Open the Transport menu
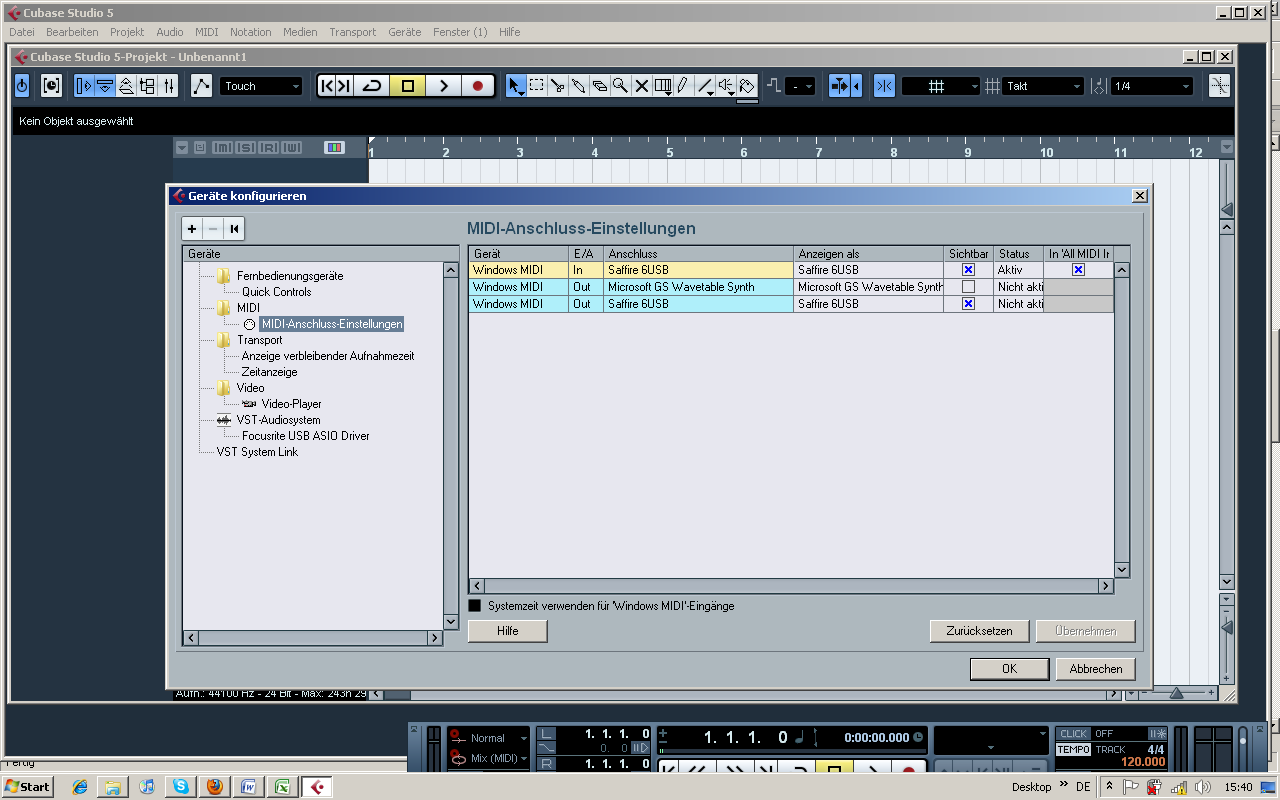Screen dimensions: 1280x800 pyautogui.click(x=352, y=32)
